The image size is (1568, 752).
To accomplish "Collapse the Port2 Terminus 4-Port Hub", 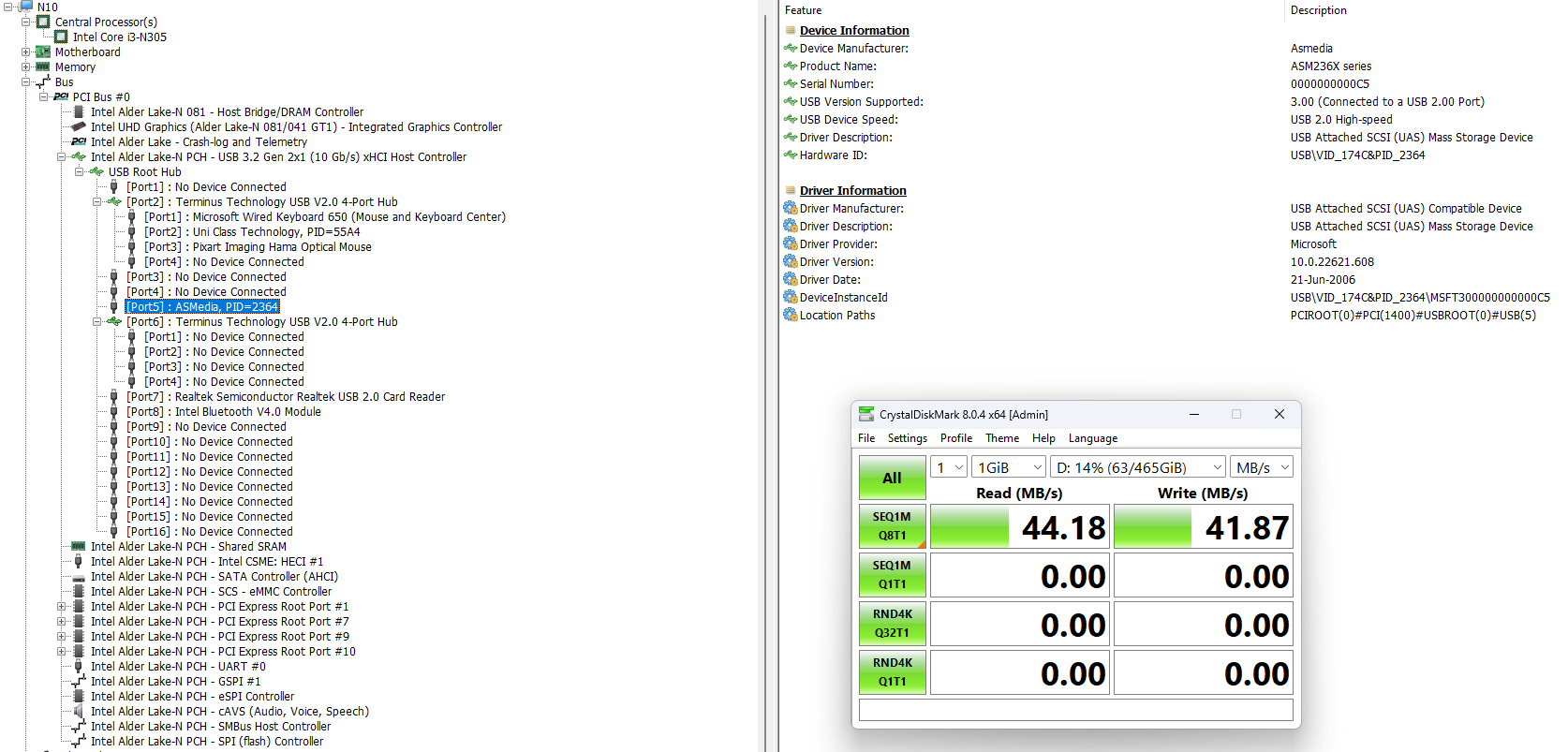I will click(x=97, y=202).
